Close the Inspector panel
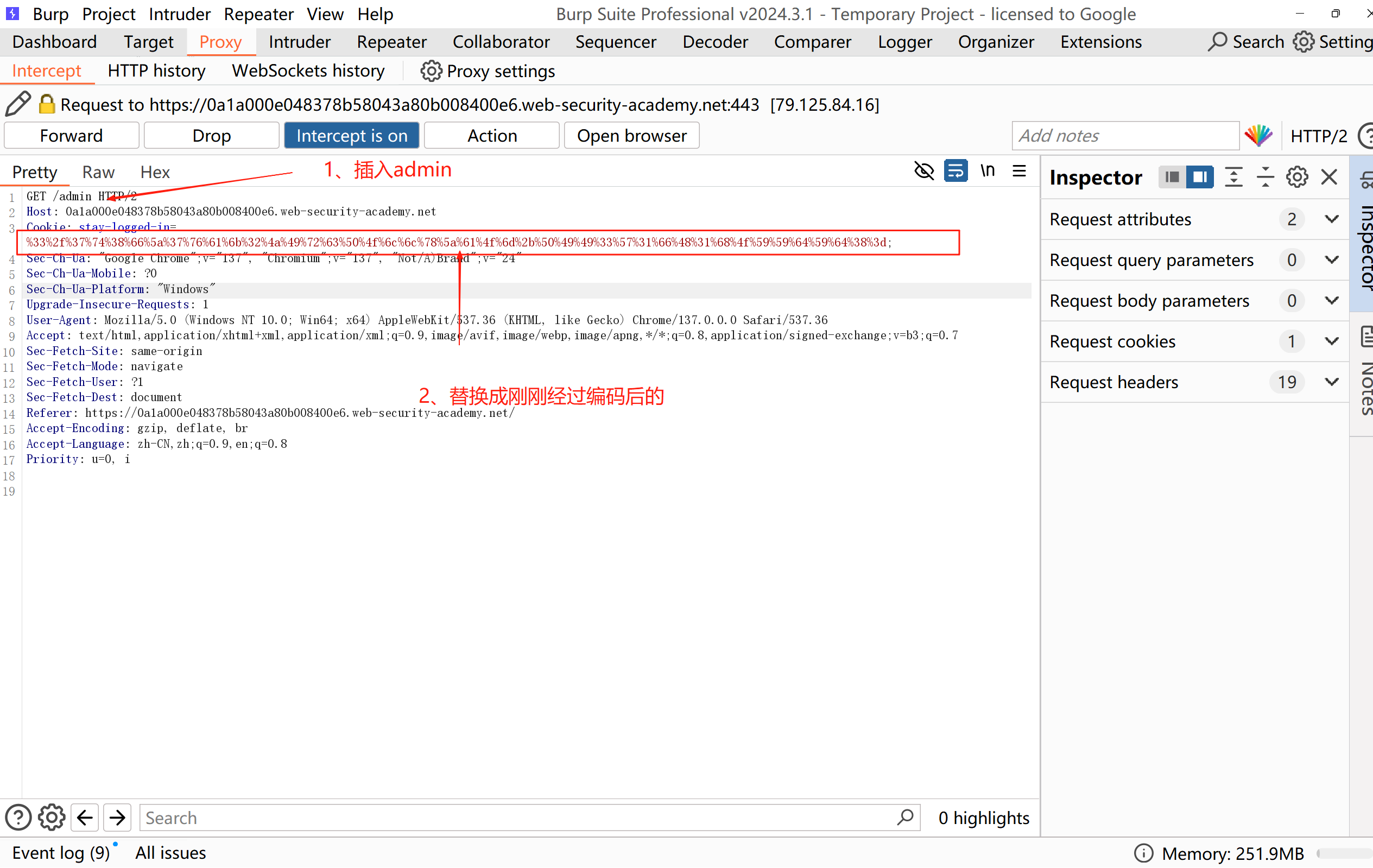 (1328, 178)
